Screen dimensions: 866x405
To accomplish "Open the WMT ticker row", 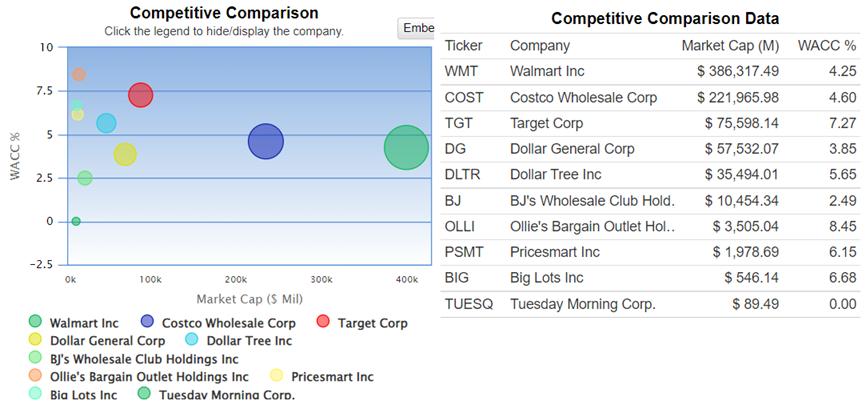I will pos(462,71).
